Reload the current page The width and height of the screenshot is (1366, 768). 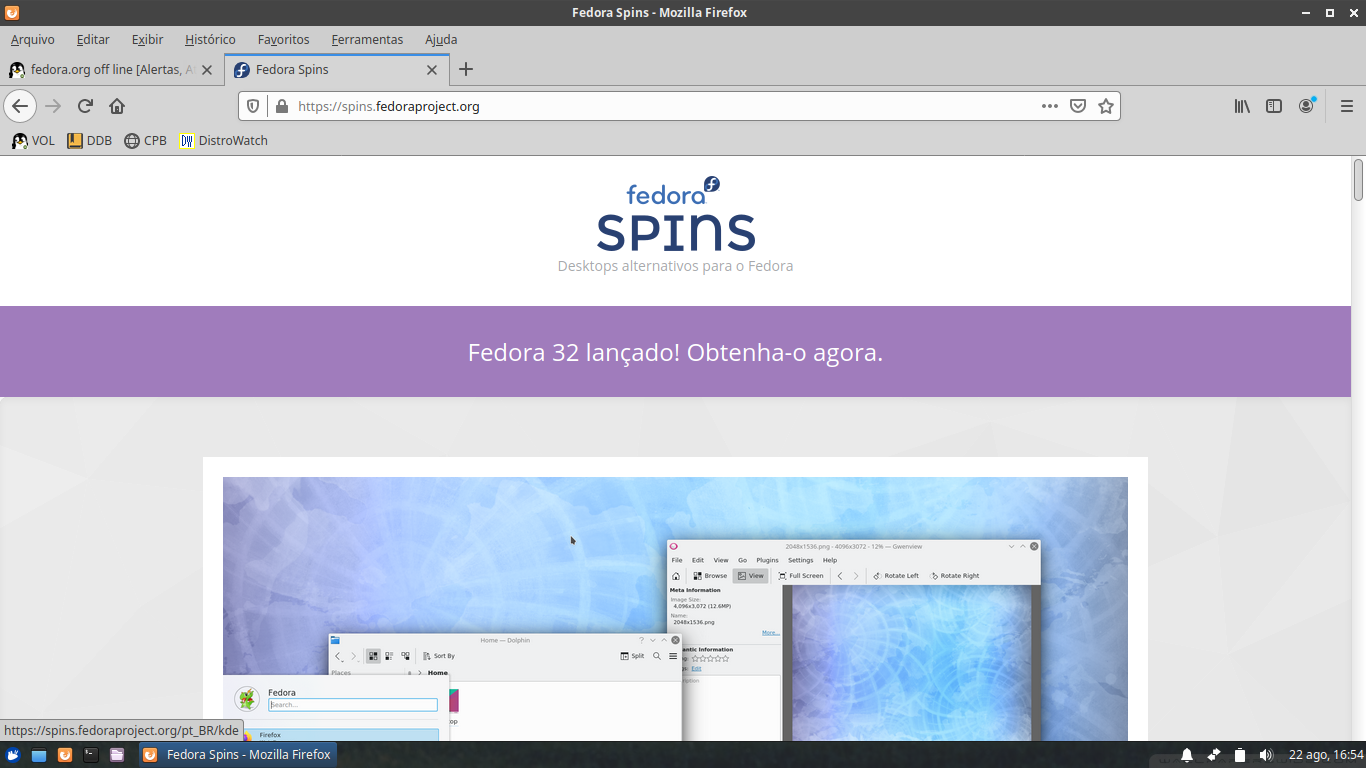[x=85, y=106]
